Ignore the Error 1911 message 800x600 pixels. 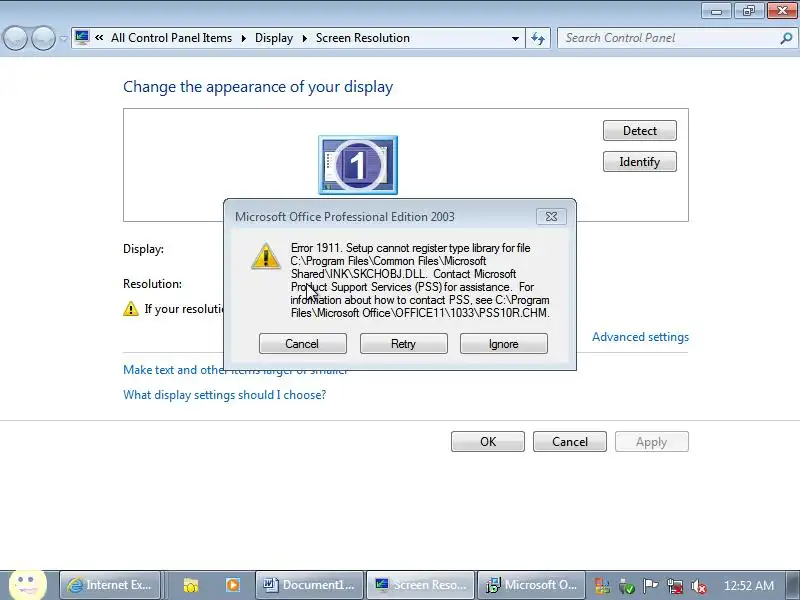click(504, 343)
